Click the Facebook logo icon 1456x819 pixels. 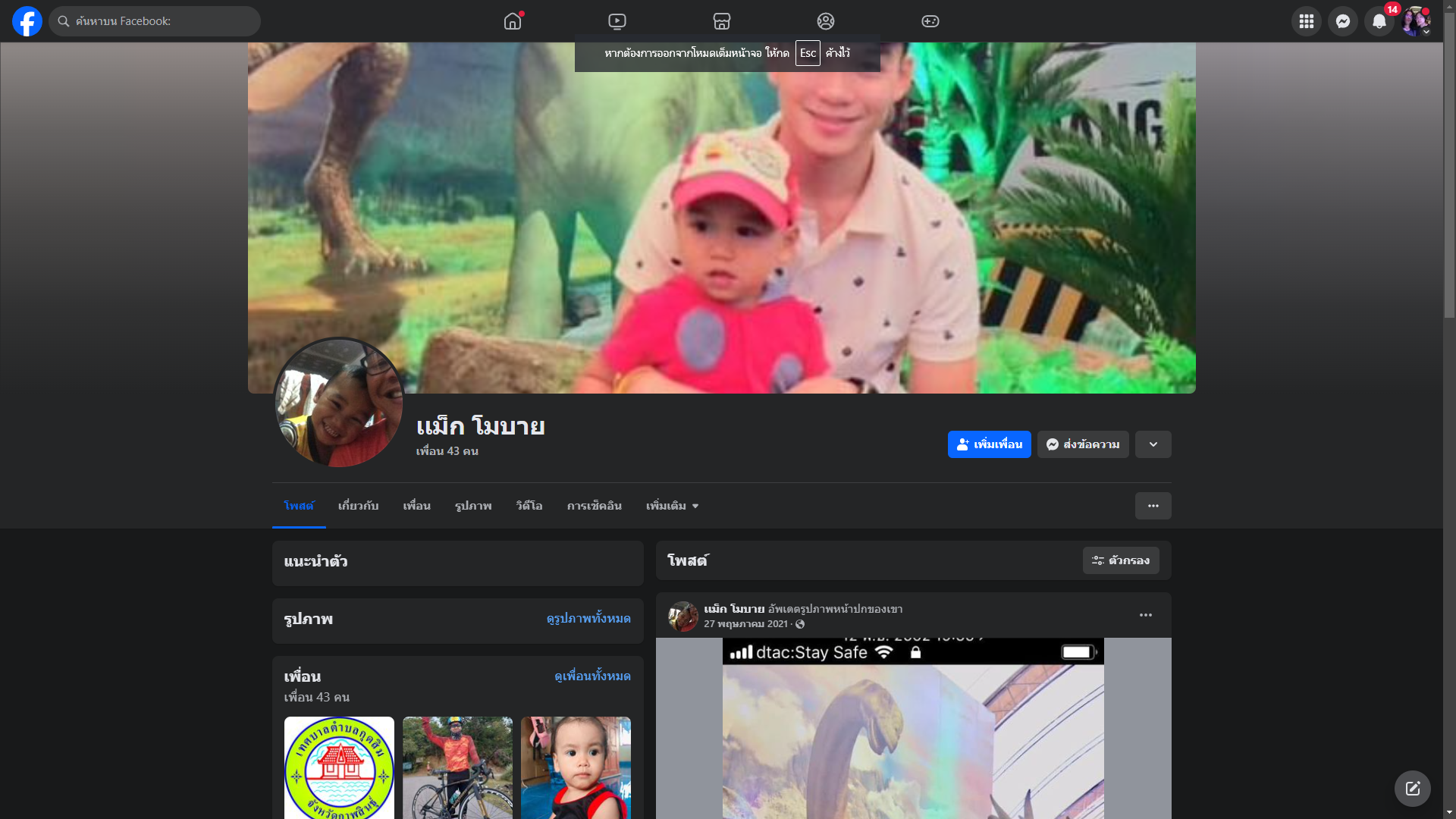click(27, 21)
